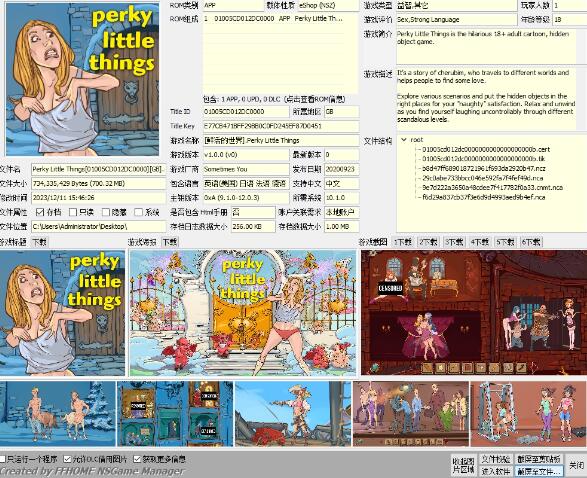This screenshot has height=478, width=587.
Task: Select the .tik file in the tree
Action: click(x=483, y=159)
